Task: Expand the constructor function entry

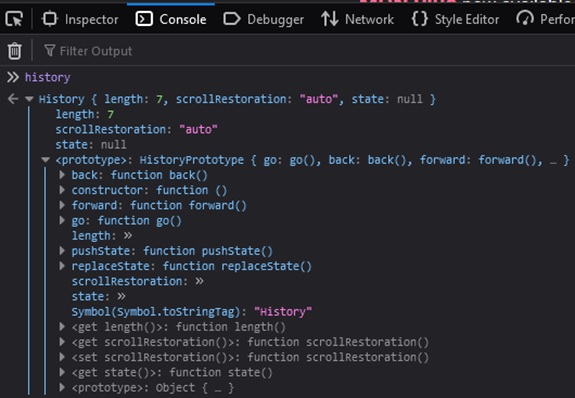Action: coord(62,190)
